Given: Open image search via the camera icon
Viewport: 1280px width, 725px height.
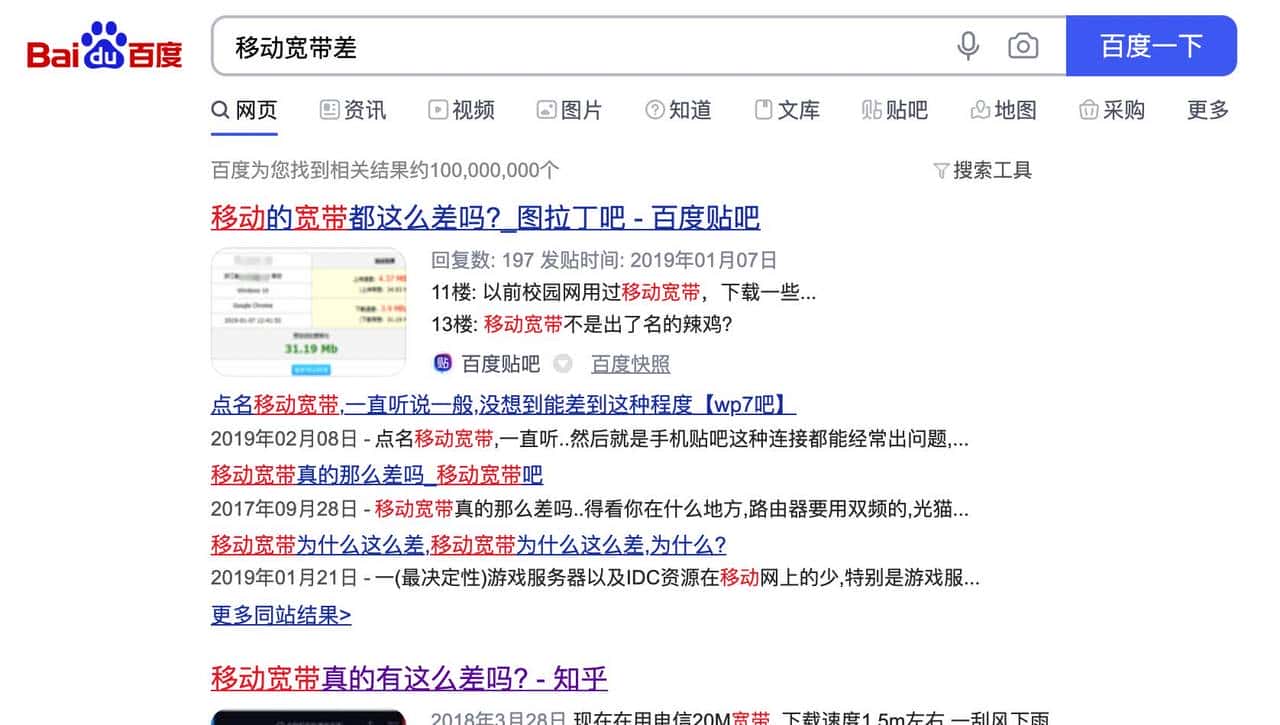Looking at the screenshot, I should 1023,46.
